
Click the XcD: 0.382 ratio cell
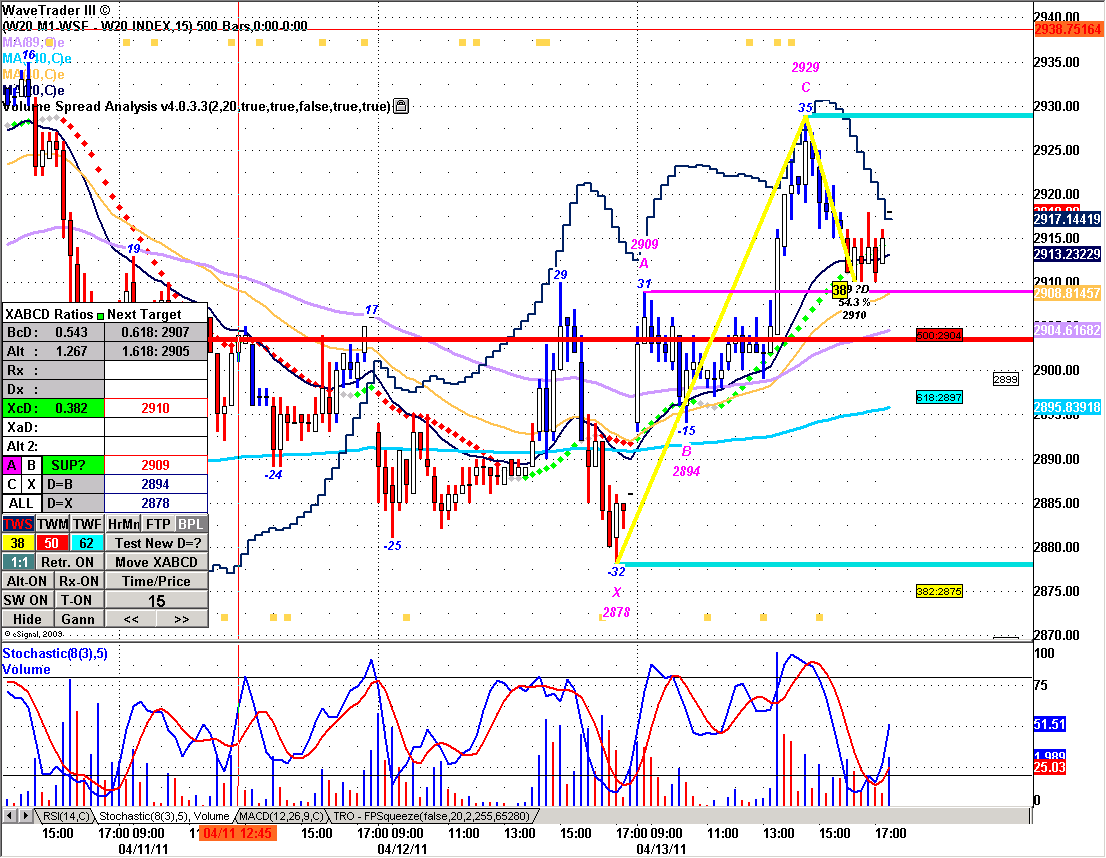click(53, 408)
